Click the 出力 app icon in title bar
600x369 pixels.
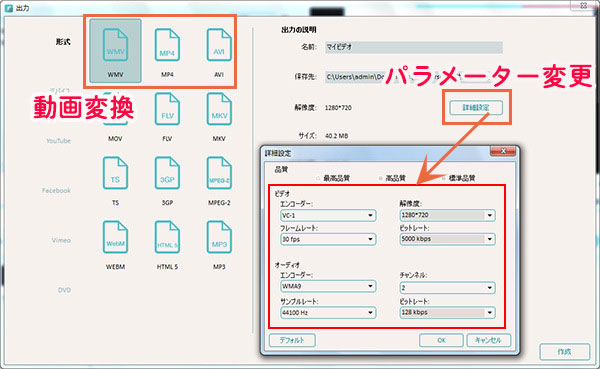click(8, 8)
